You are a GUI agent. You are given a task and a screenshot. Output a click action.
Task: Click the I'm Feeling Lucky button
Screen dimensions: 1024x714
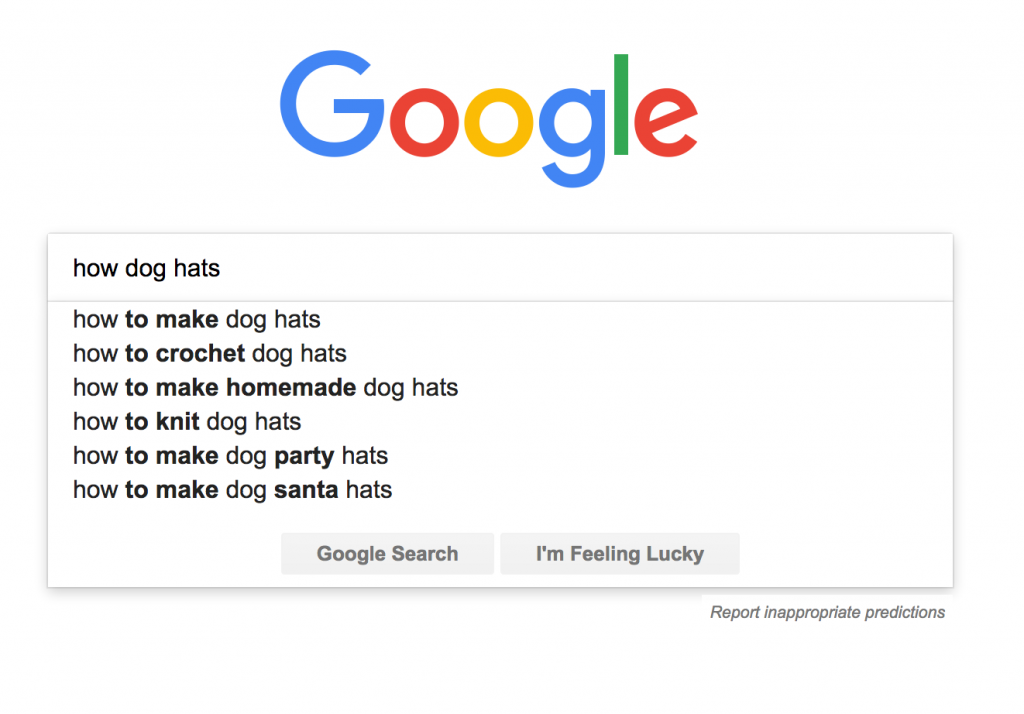(620, 553)
